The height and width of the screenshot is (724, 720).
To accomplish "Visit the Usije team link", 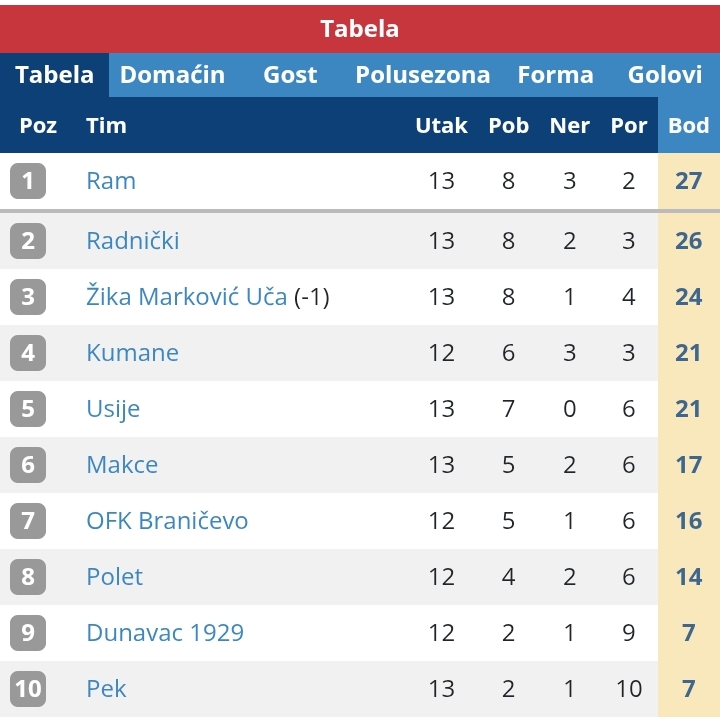I will coord(113,409).
